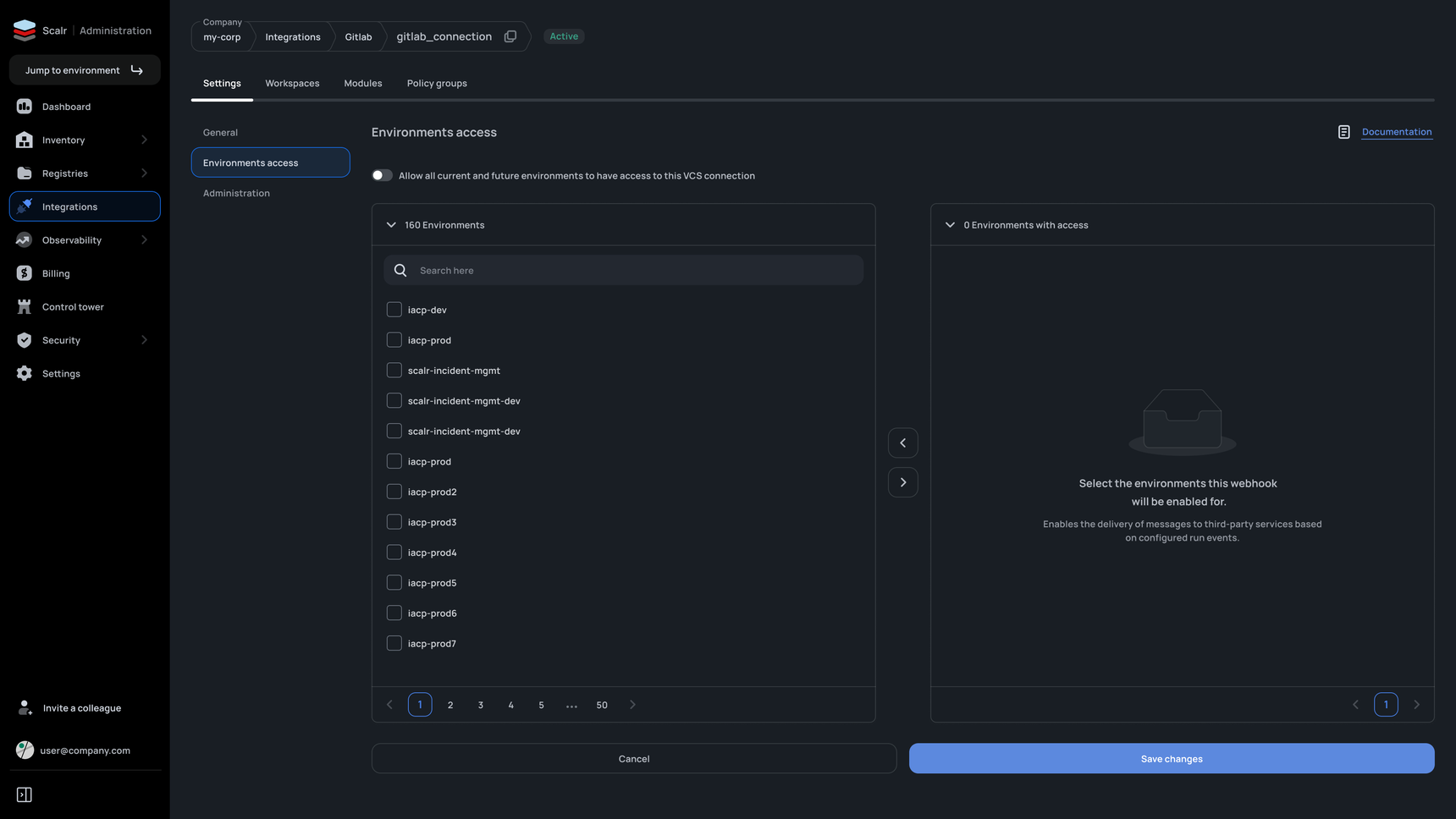1456x819 pixels.
Task: Check the iacp-dev environment checkbox
Action: pos(394,310)
